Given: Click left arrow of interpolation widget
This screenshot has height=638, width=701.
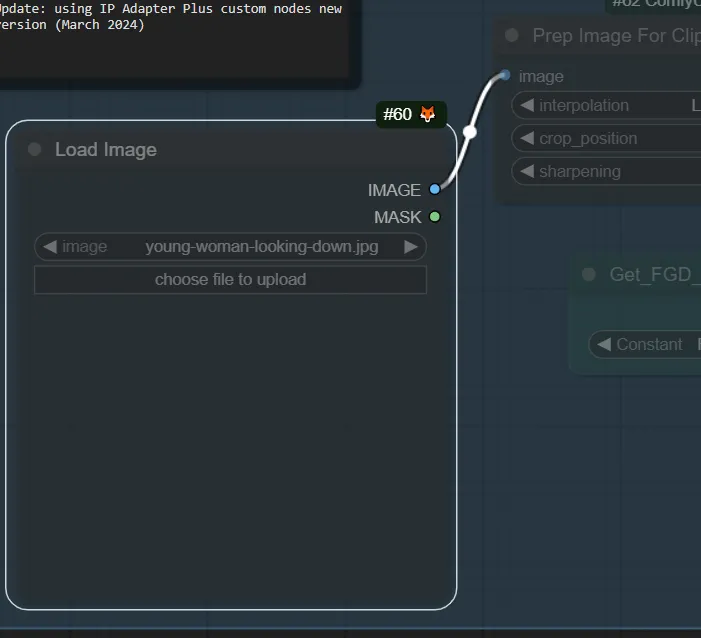Looking at the screenshot, I should pos(528,106).
